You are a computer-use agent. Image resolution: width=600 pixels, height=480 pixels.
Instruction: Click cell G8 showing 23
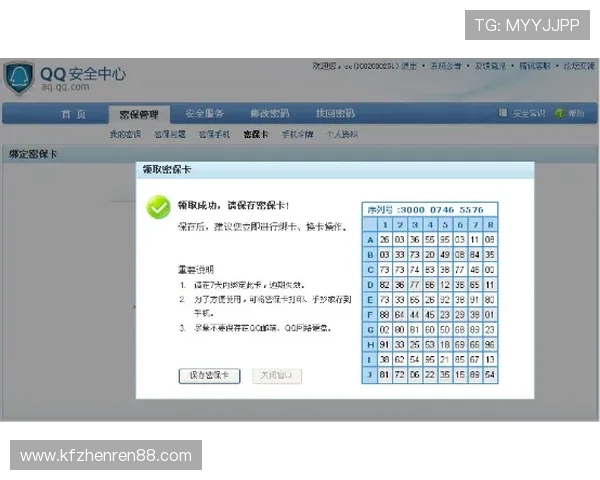coord(490,330)
